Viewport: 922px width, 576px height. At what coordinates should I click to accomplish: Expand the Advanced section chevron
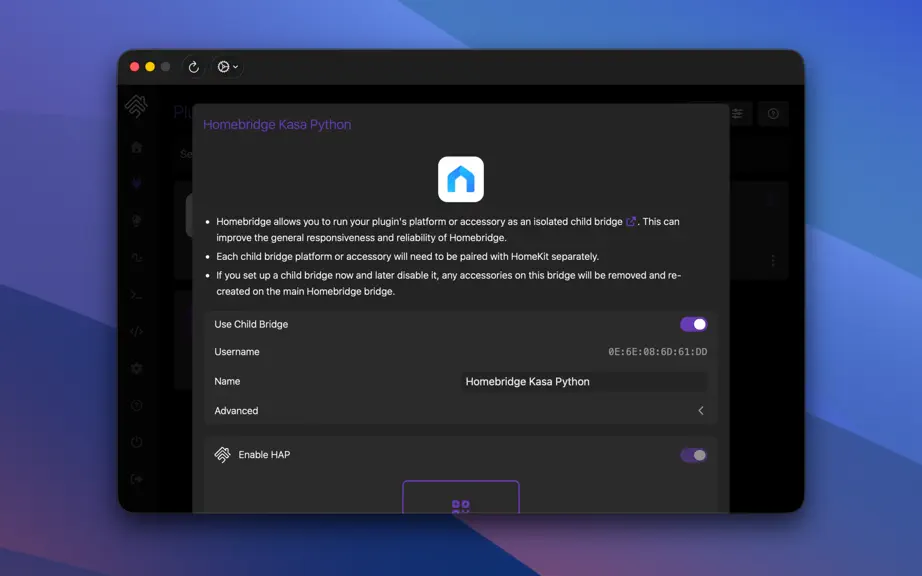[700, 411]
